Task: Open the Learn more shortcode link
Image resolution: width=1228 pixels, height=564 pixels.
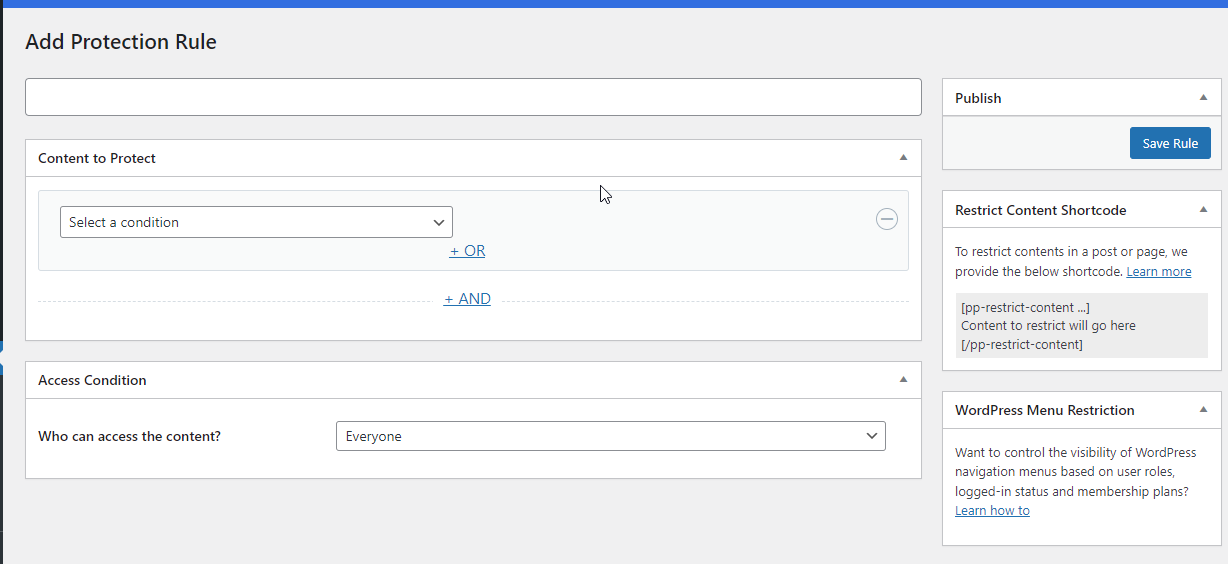Action: [1159, 271]
